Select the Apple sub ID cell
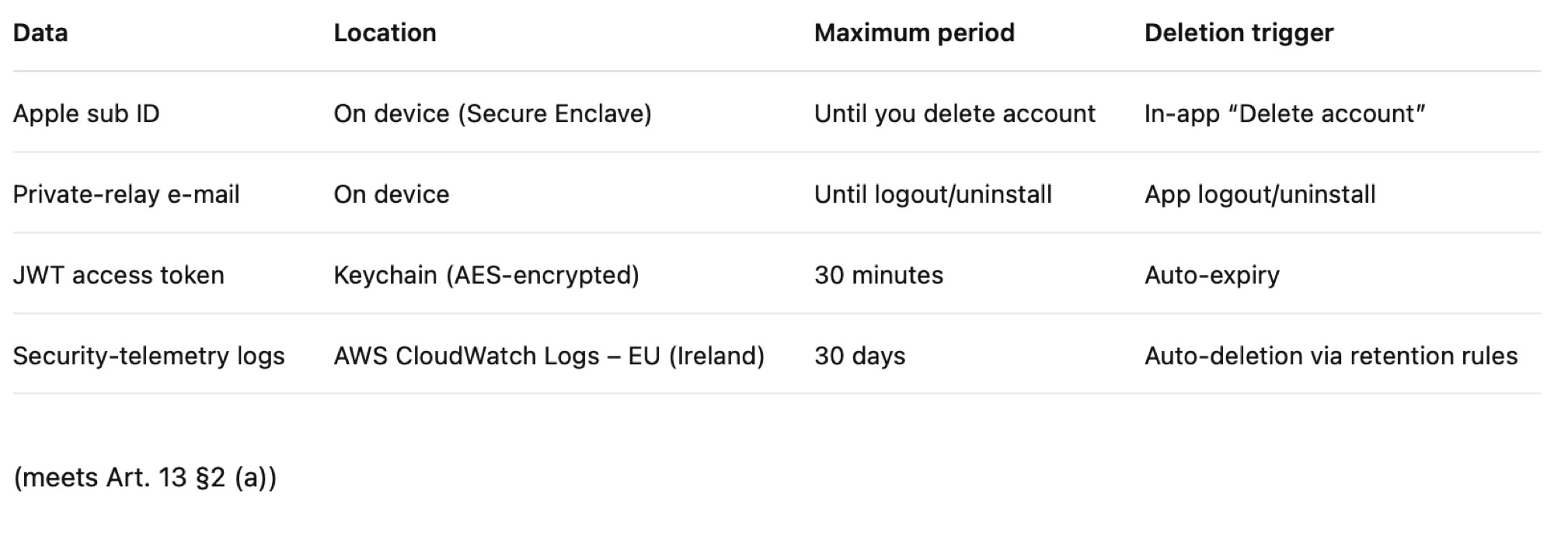The height and width of the screenshot is (550, 1568). click(86, 113)
